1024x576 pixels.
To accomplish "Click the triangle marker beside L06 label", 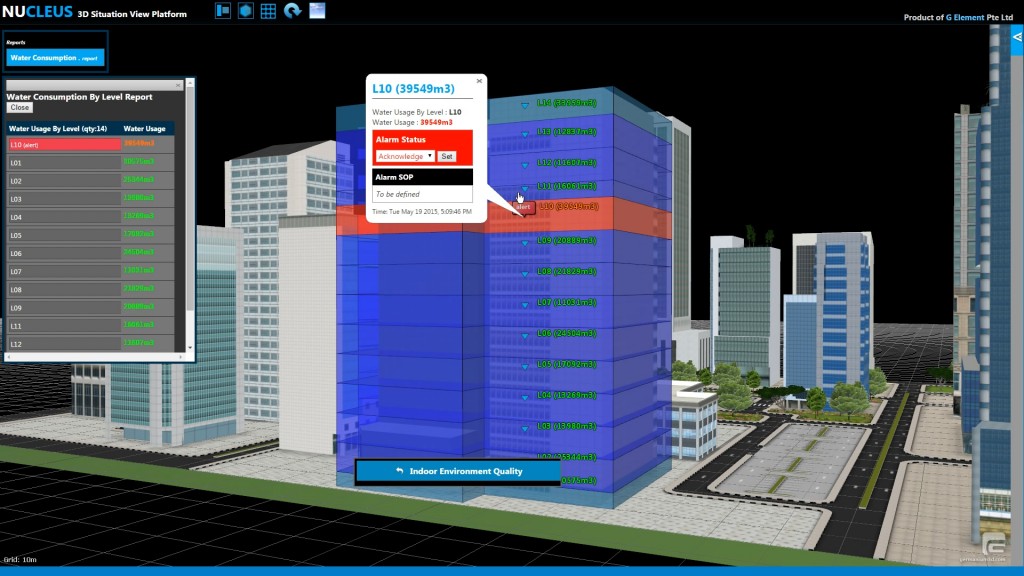I will [525, 336].
